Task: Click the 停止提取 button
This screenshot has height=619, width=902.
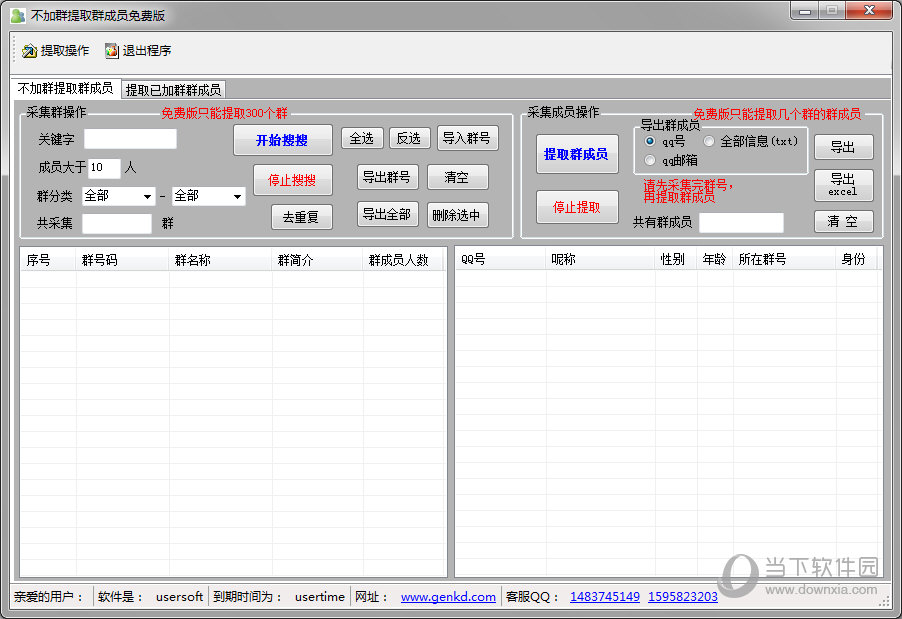Action: pyautogui.click(x=576, y=207)
